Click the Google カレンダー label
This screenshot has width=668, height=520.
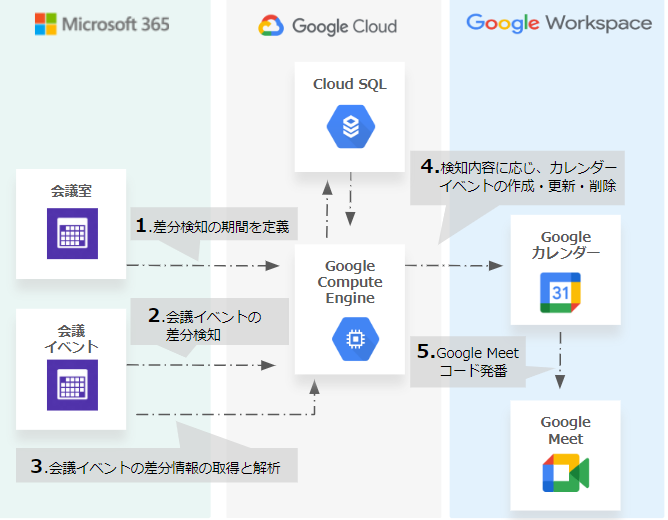[x=566, y=245]
